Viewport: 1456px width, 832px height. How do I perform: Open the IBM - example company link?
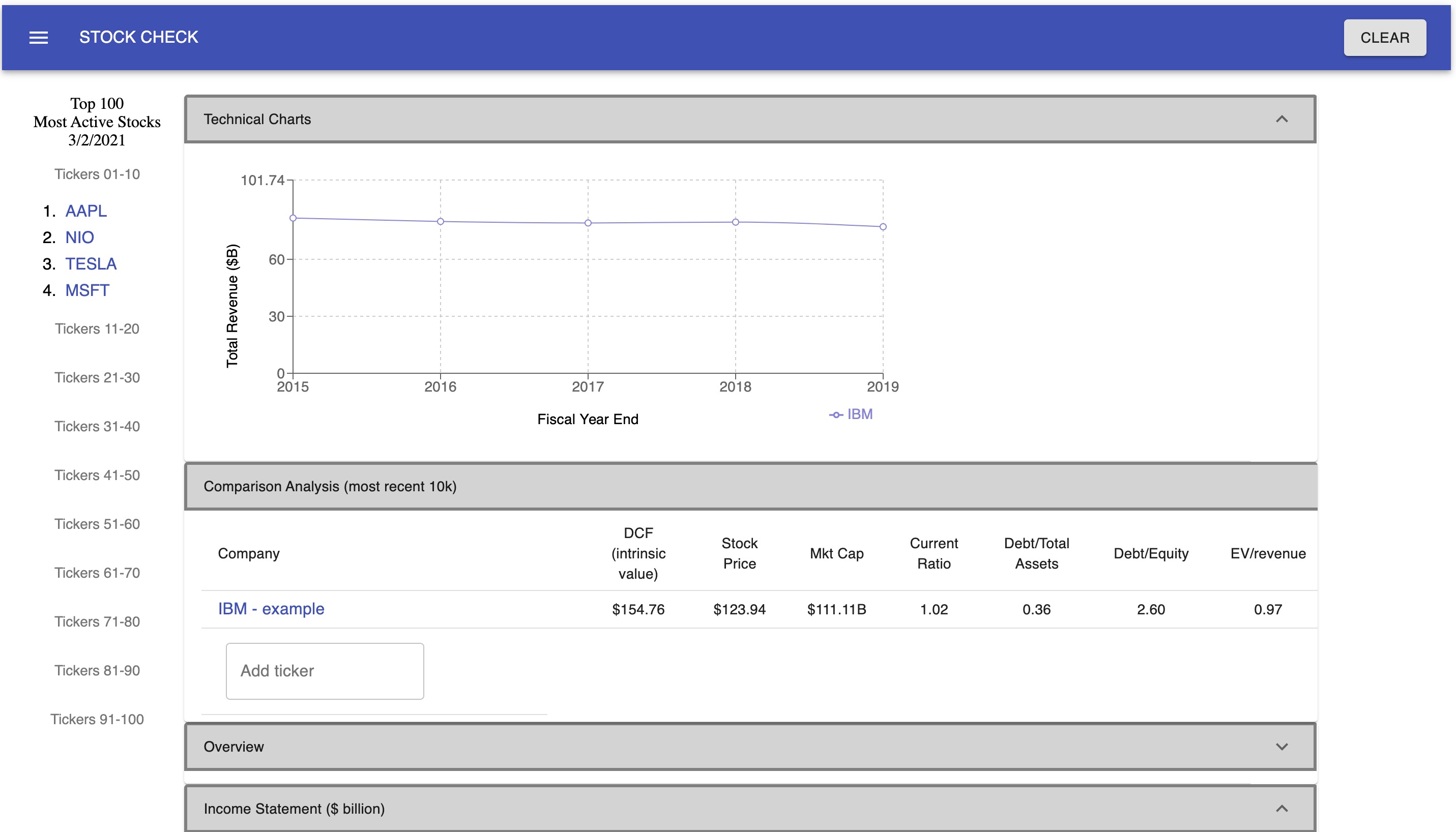click(271, 609)
